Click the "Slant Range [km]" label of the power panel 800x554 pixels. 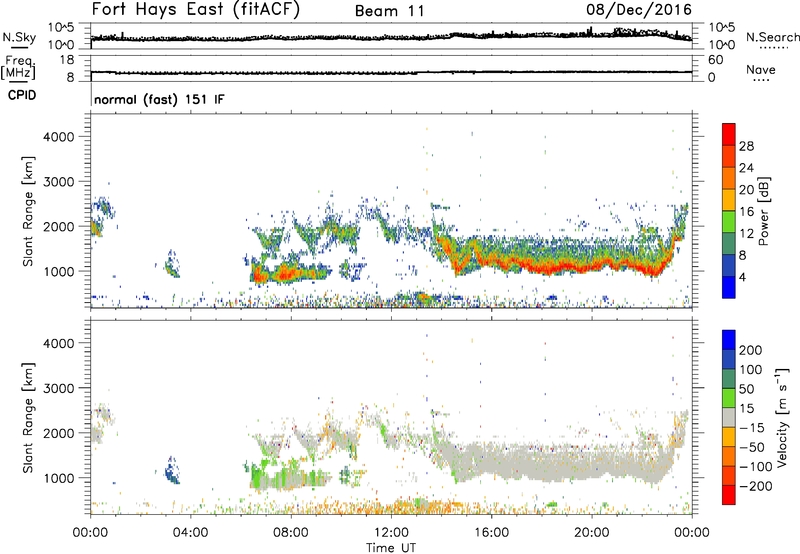(28, 211)
